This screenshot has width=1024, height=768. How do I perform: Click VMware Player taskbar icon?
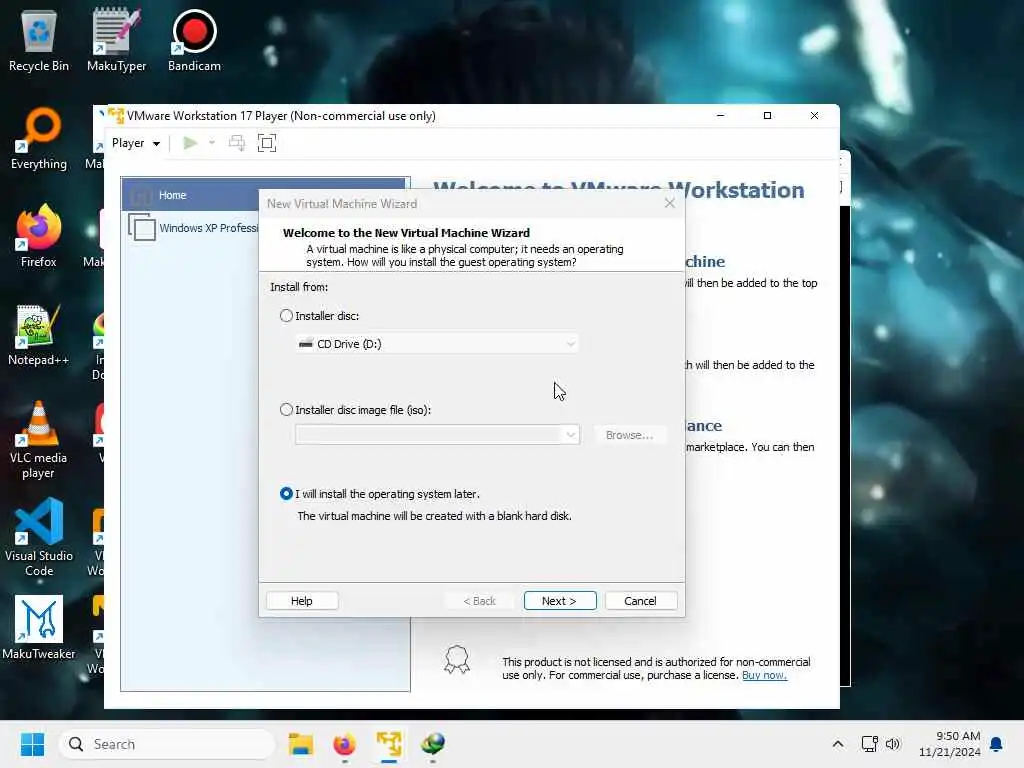[x=389, y=744]
